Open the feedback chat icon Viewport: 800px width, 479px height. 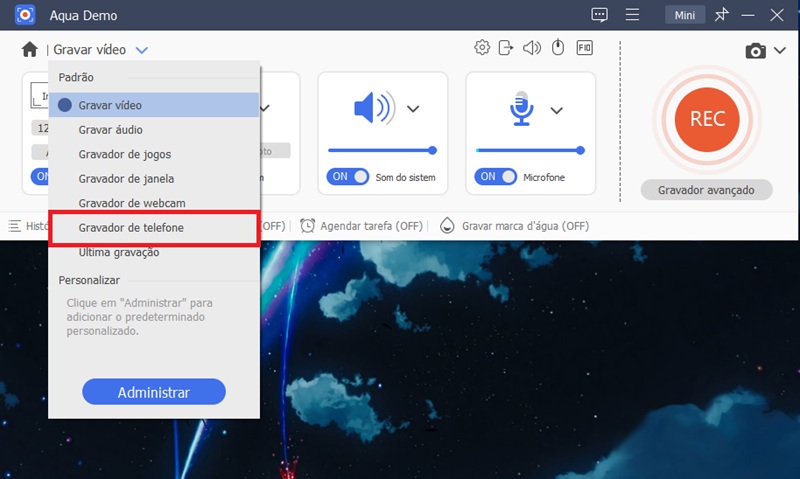pyautogui.click(x=599, y=15)
